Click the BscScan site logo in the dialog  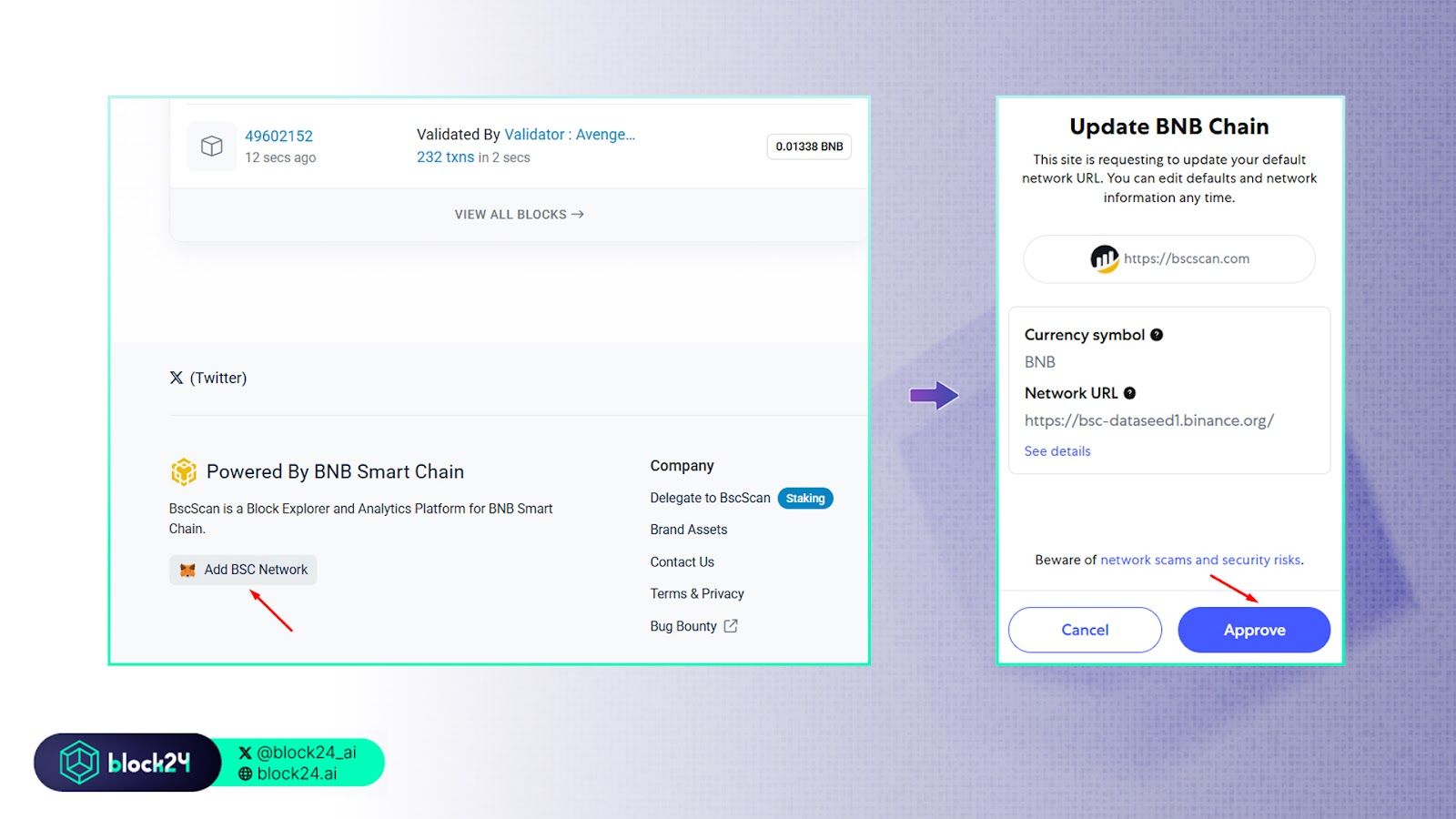pos(1105,259)
